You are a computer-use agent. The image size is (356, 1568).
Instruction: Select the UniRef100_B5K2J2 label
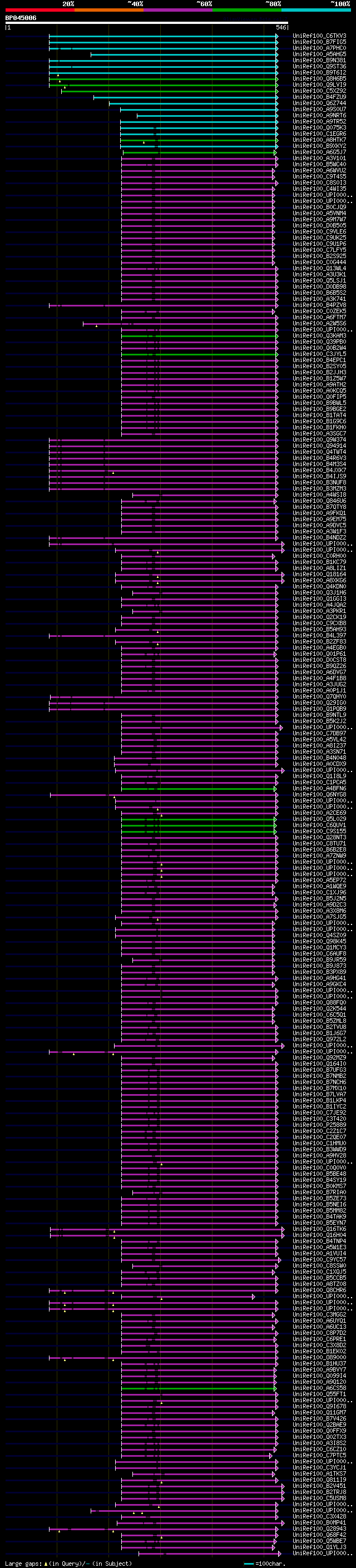point(319,721)
